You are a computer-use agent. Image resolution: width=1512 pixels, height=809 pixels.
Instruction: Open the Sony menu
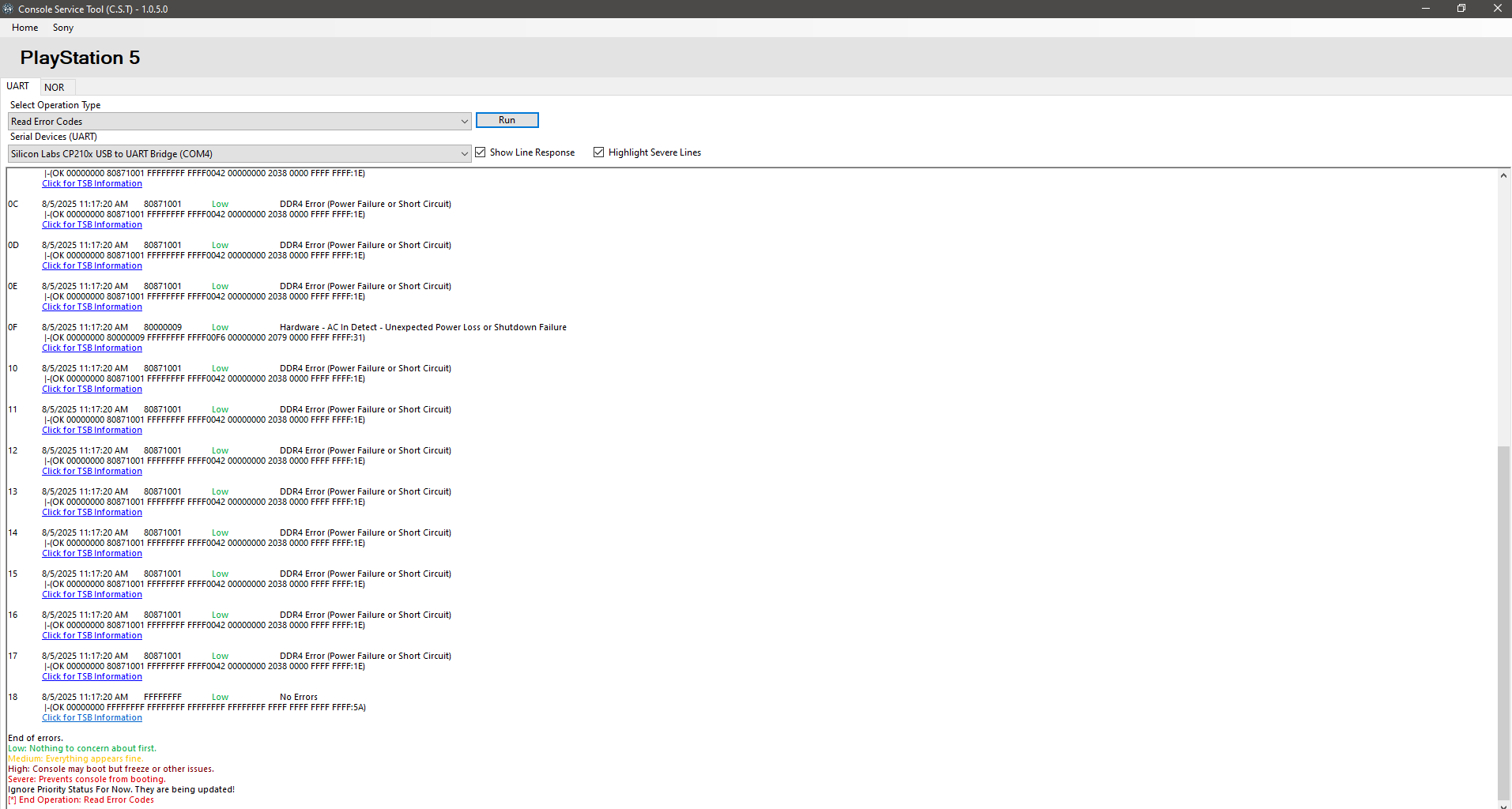click(63, 28)
